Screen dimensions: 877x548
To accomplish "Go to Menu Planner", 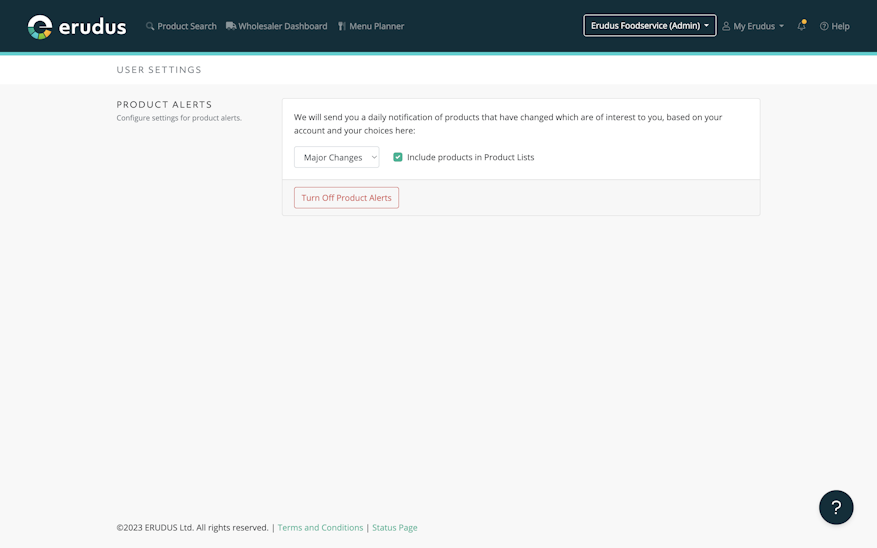I will 371,26.
